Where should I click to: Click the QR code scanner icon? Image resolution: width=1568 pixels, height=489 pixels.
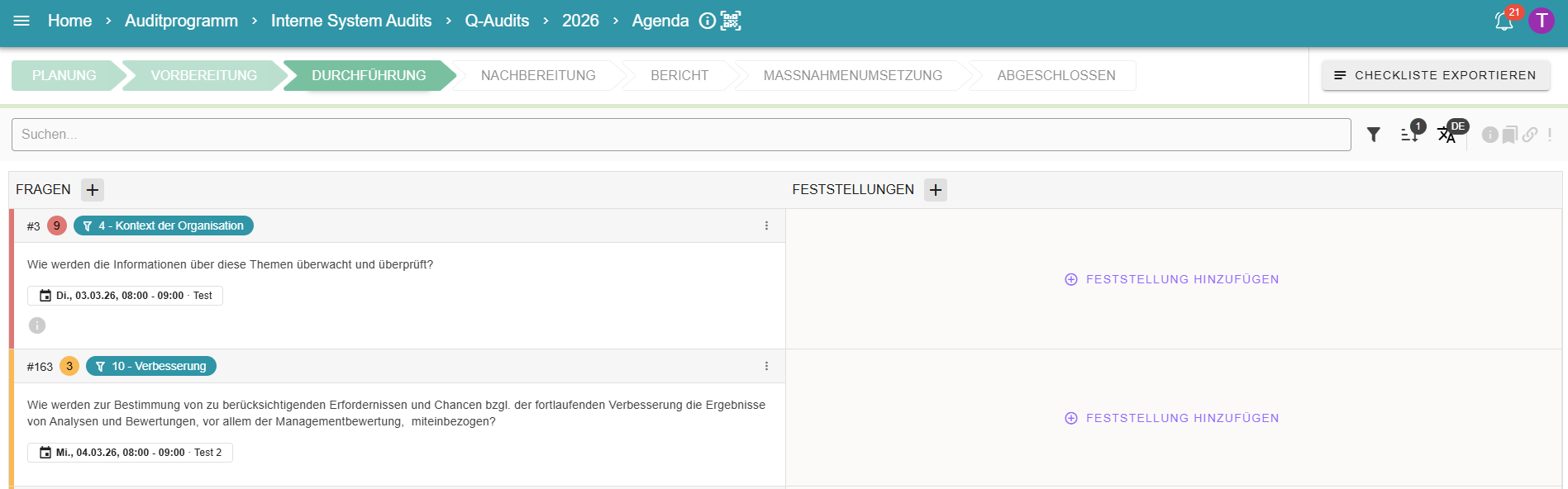click(731, 21)
